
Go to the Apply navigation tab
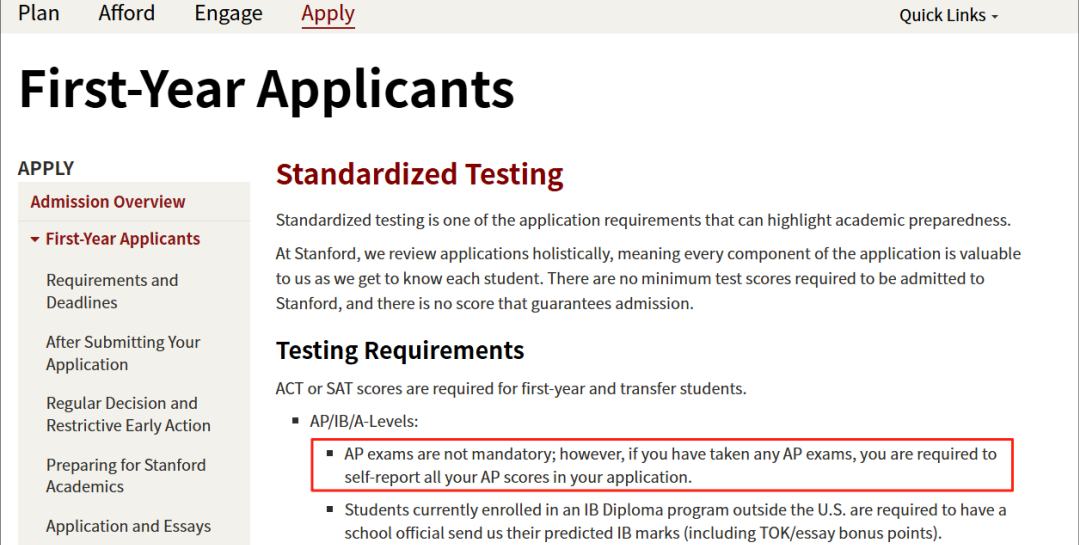[x=328, y=13]
